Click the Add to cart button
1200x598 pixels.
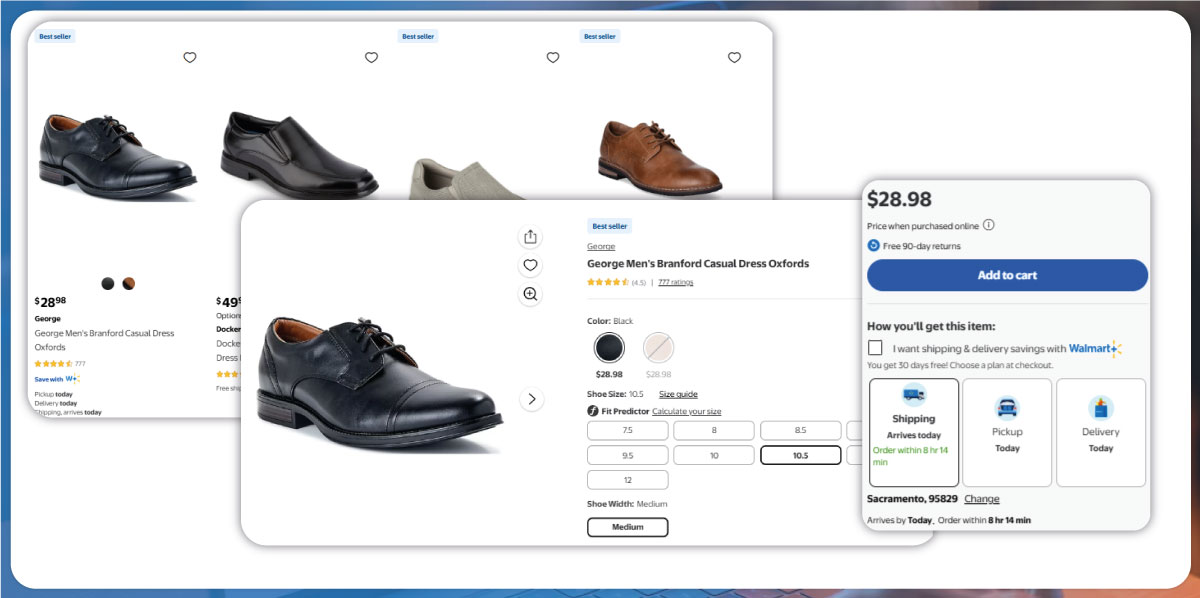pyautogui.click(x=1007, y=275)
